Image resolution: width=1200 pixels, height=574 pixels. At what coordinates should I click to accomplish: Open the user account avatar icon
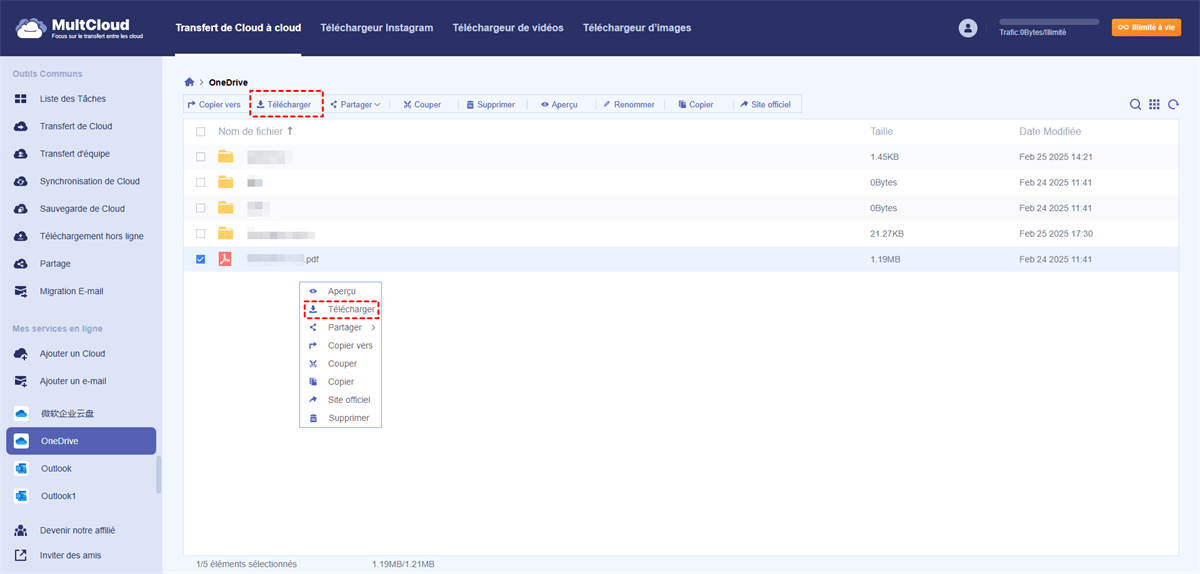coord(967,28)
